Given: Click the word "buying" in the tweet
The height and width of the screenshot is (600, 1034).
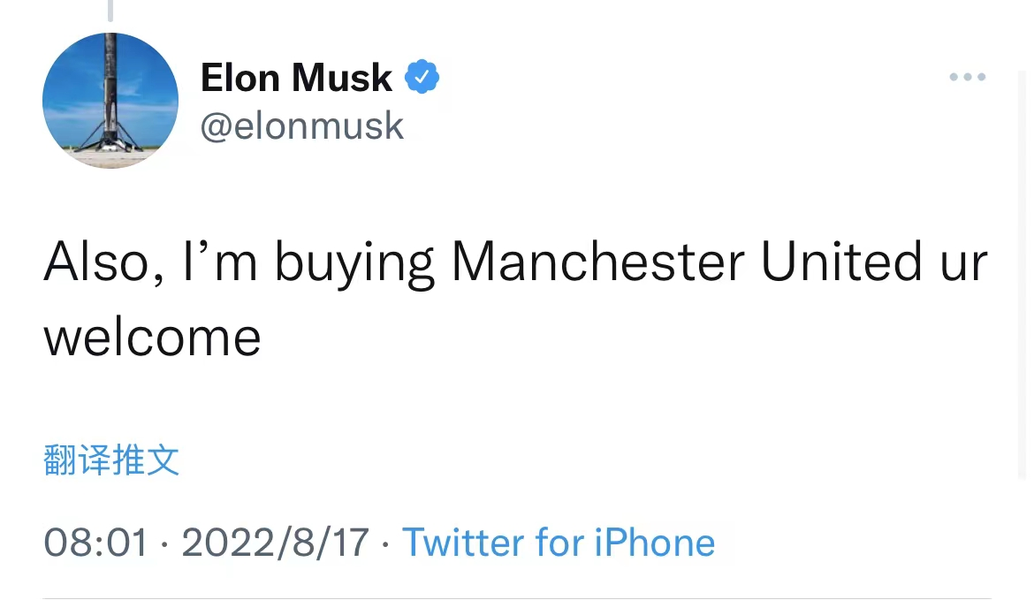Looking at the screenshot, I should click(x=354, y=264).
